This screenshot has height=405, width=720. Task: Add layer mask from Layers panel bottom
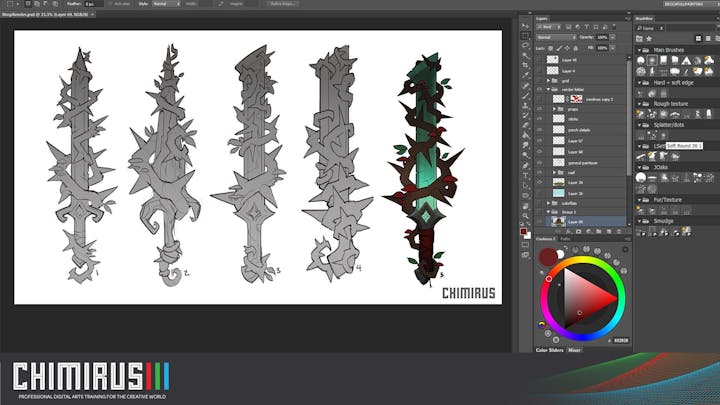[579, 231]
